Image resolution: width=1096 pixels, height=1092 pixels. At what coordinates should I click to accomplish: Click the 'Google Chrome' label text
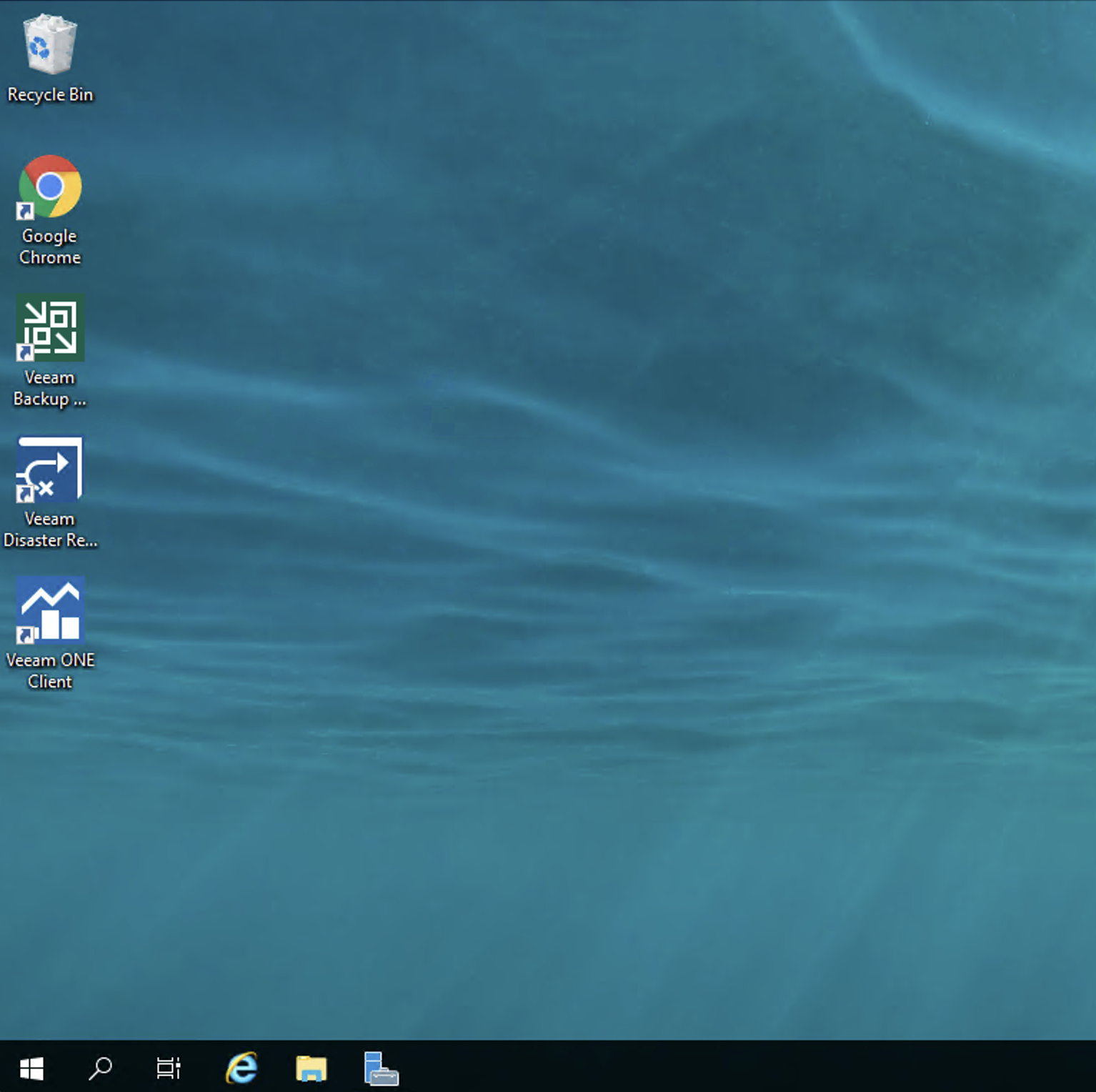(50, 247)
